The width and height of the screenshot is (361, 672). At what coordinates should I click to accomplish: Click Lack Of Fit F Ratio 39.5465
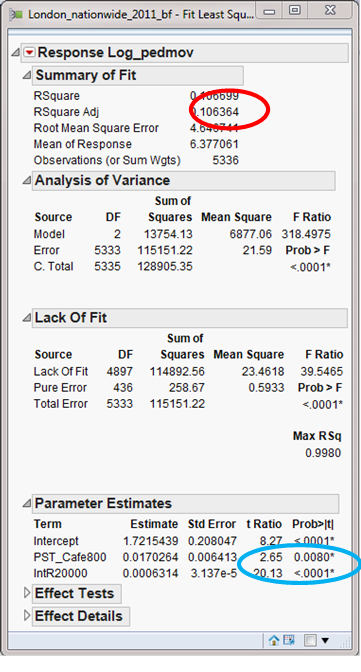pyautogui.click(x=322, y=372)
